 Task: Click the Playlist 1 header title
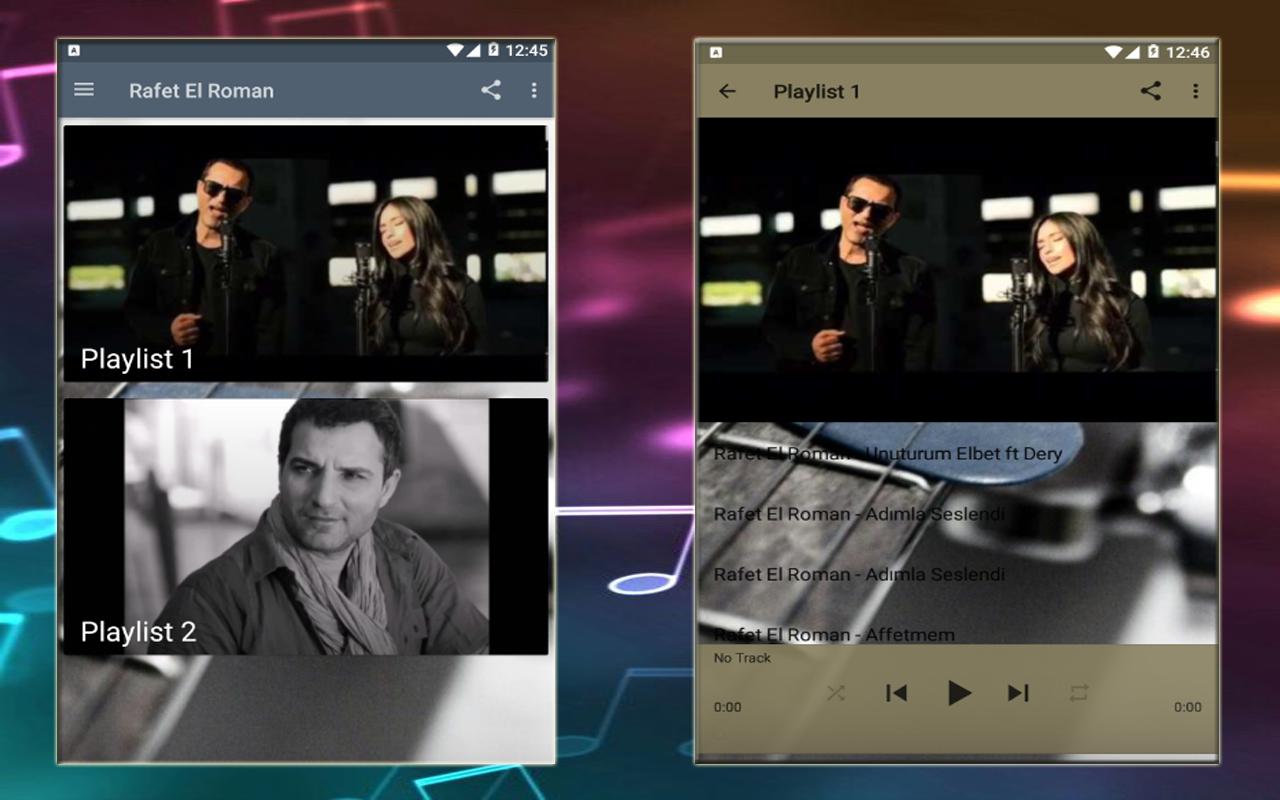point(817,91)
